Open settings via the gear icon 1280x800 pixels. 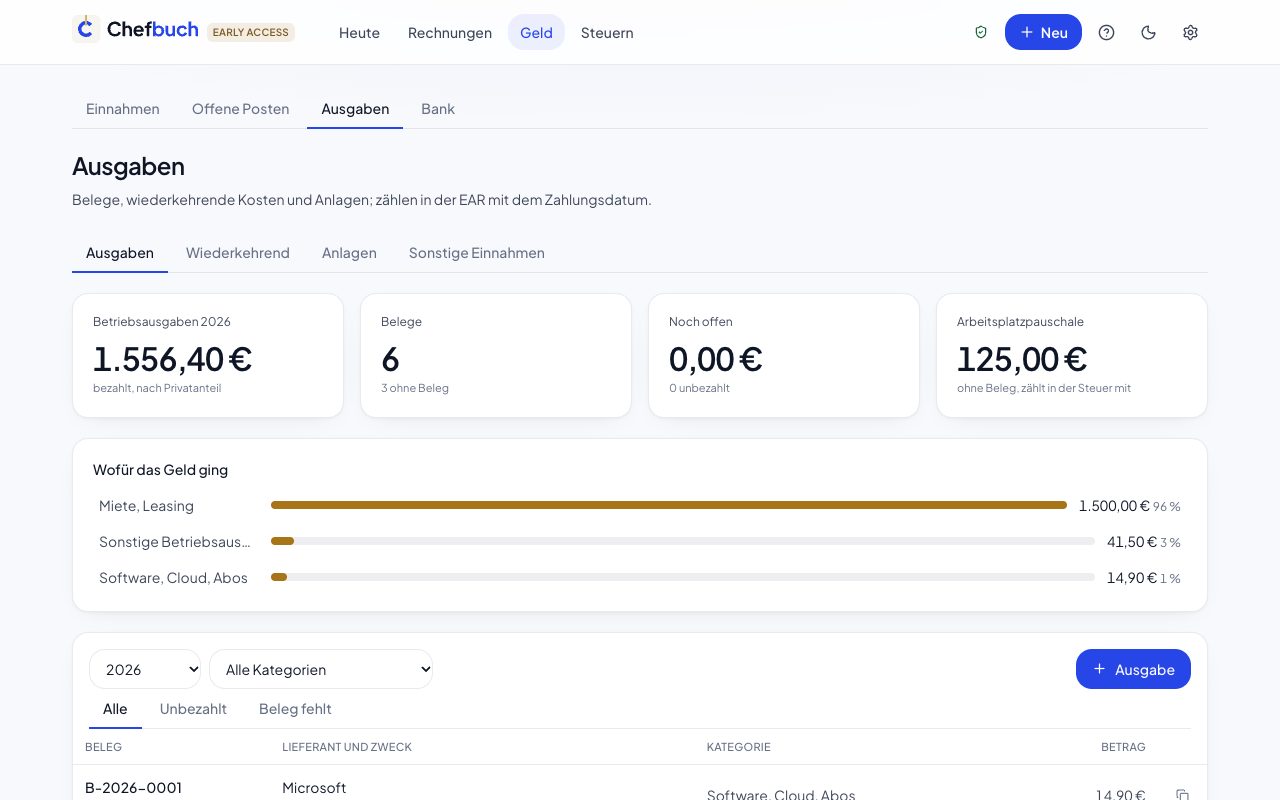click(x=1190, y=32)
